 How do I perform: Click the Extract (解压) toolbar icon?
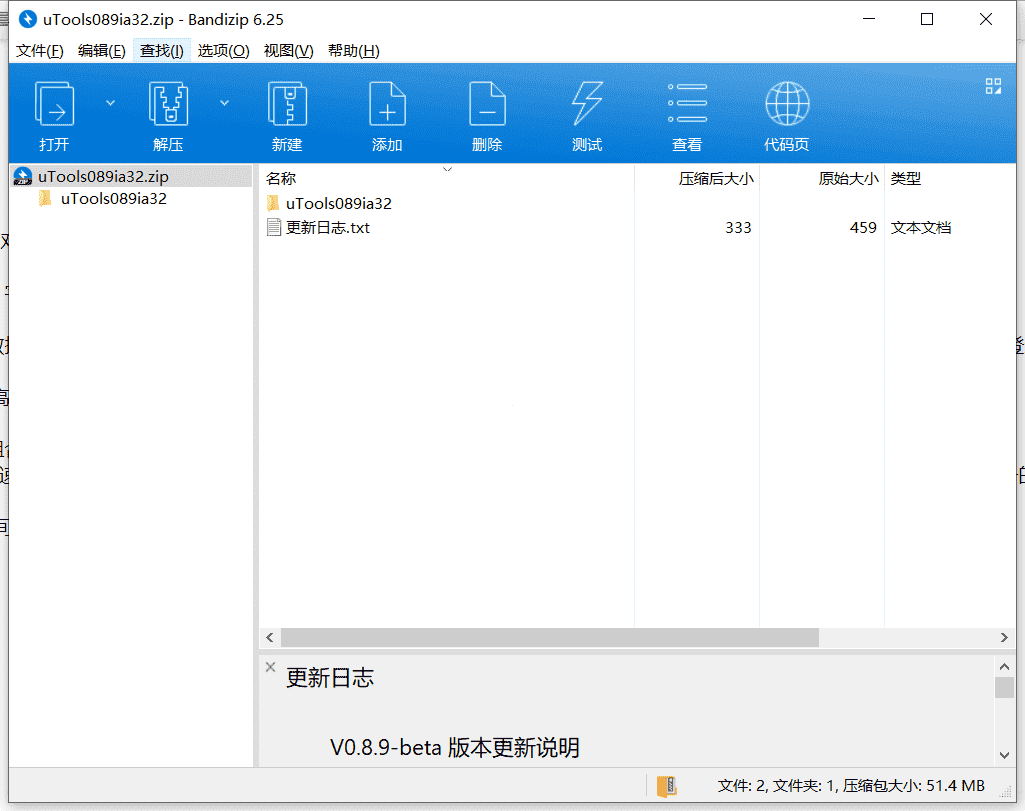[x=169, y=104]
